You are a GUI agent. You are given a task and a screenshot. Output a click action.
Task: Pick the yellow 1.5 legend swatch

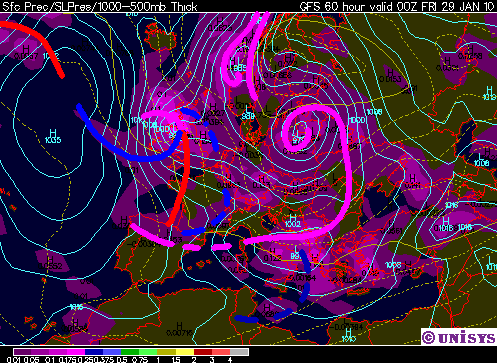pos(185,352)
